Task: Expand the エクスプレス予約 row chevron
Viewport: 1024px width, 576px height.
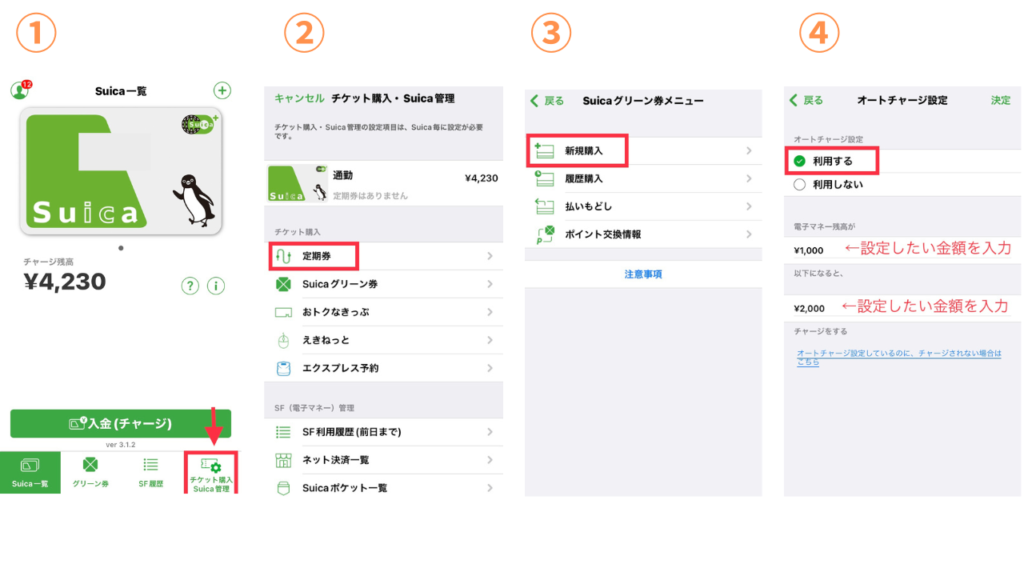Action: pyautogui.click(x=490, y=368)
